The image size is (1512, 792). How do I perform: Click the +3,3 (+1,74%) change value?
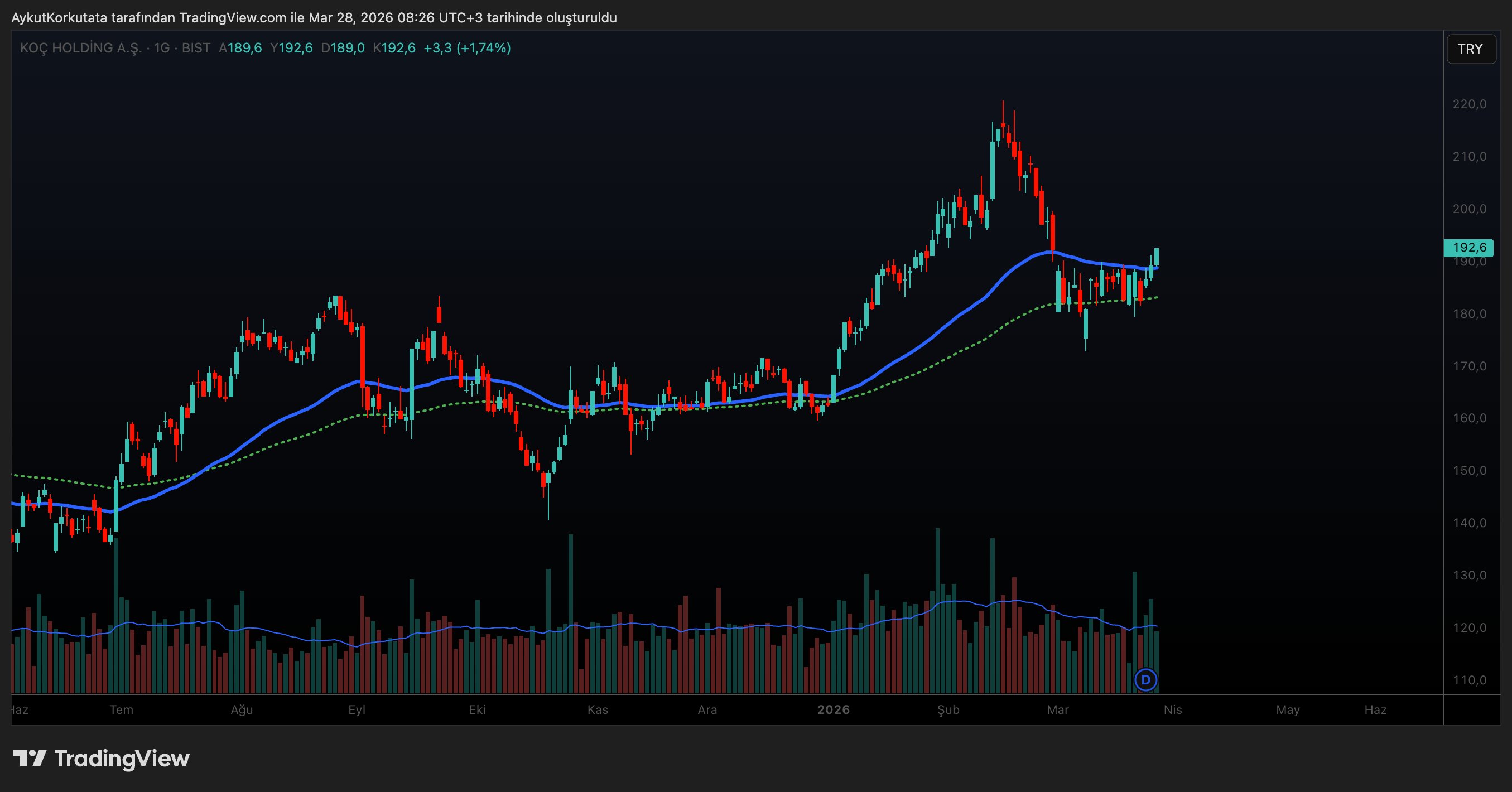tap(467, 48)
